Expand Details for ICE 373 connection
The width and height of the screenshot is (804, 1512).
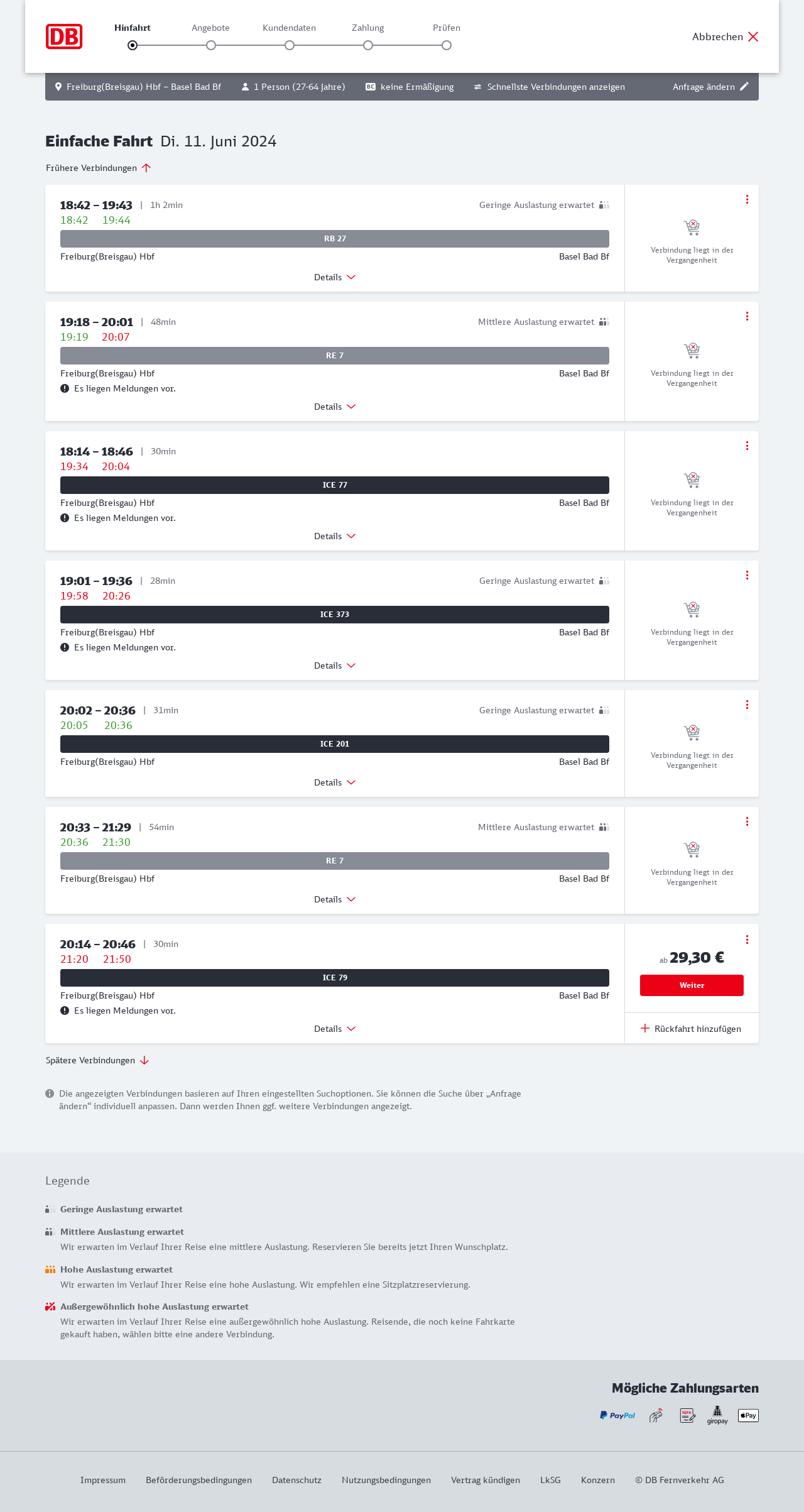tap(335, 666)
